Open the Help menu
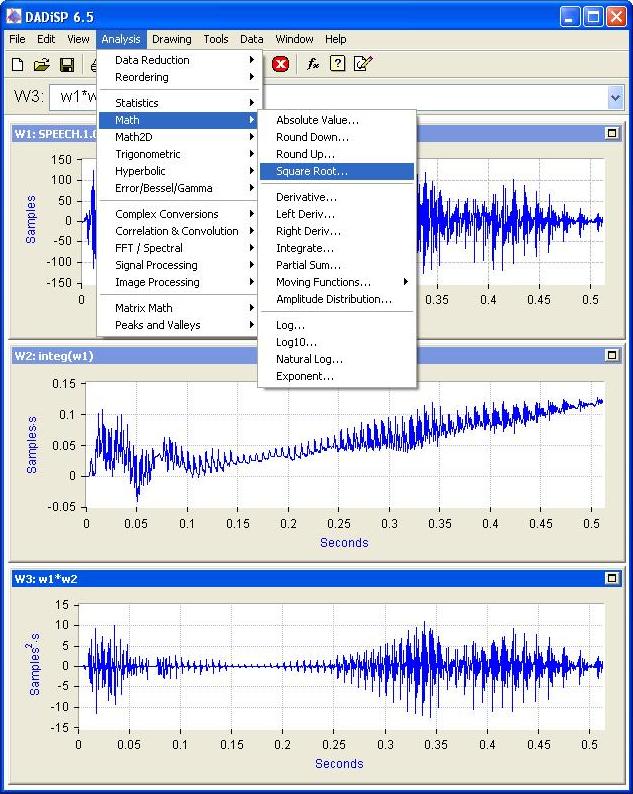Image resolution: width=633 pixels, height=794 pixels. [x=336, y=39]
